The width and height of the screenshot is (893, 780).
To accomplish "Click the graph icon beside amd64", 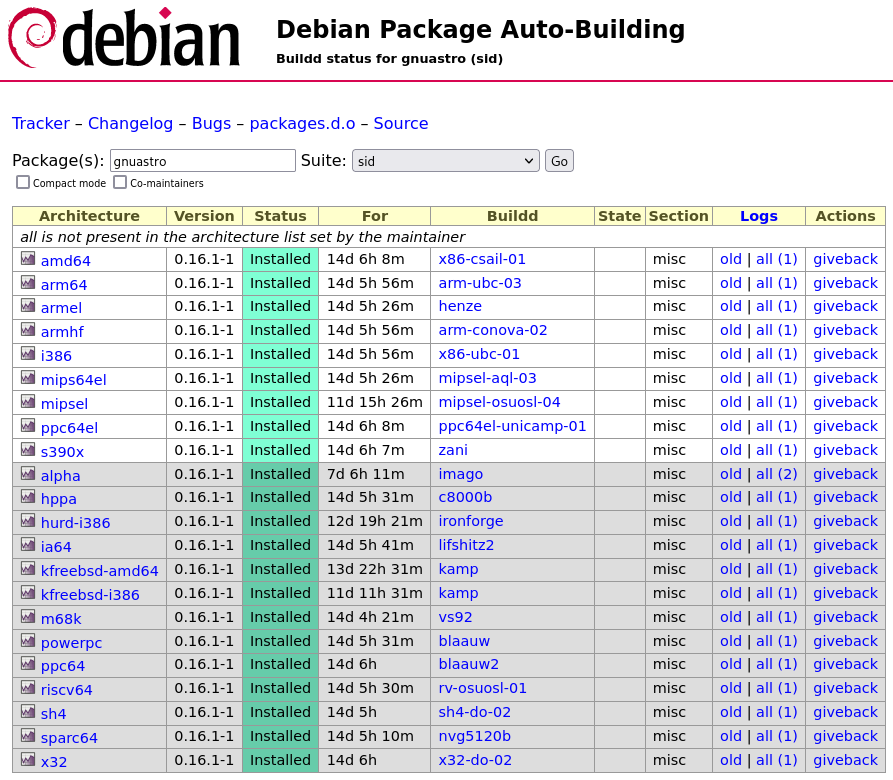I will tap(28, 259).
